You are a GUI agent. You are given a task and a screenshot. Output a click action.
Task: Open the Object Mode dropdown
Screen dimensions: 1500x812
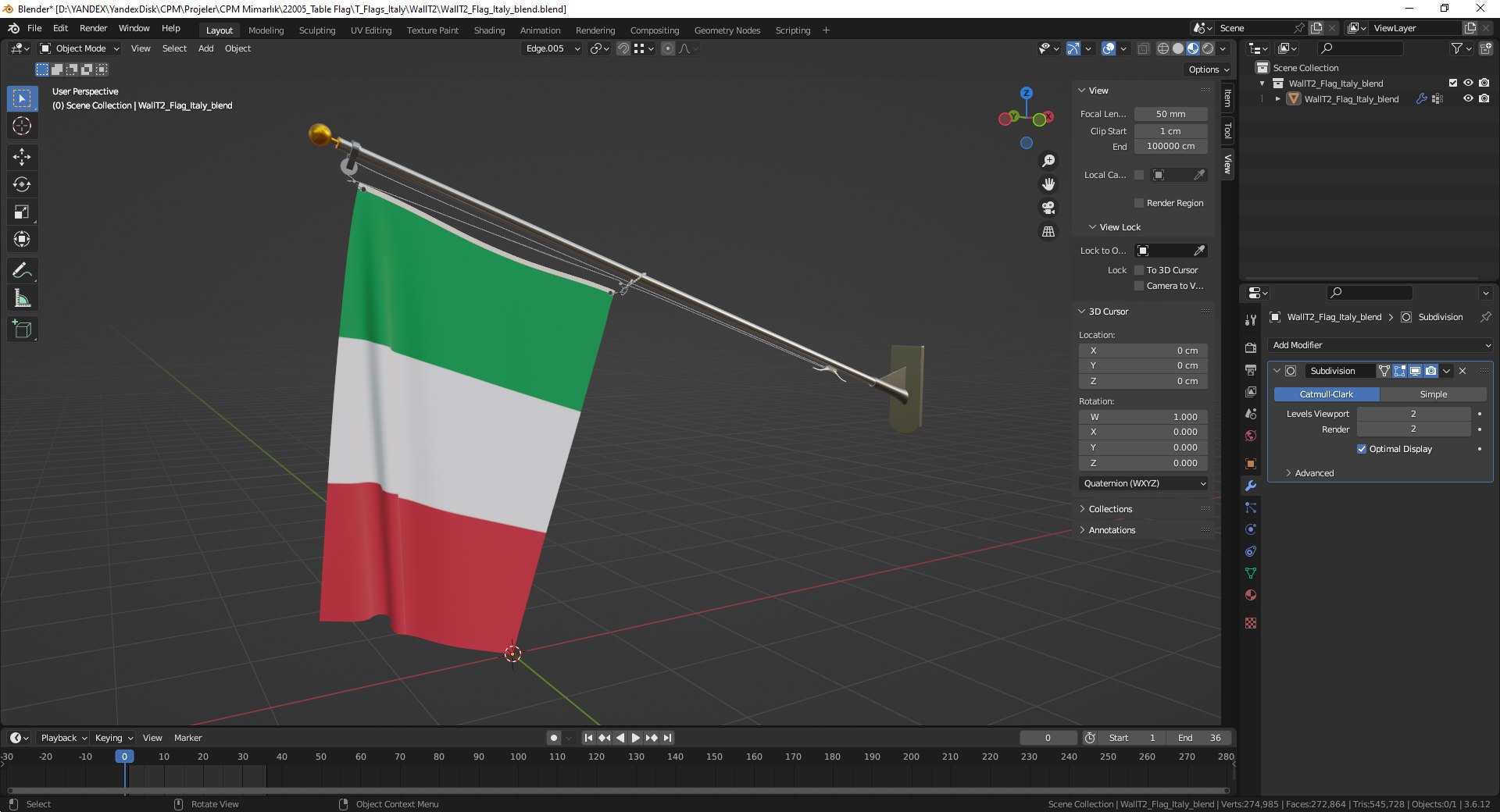click(80, 48)
